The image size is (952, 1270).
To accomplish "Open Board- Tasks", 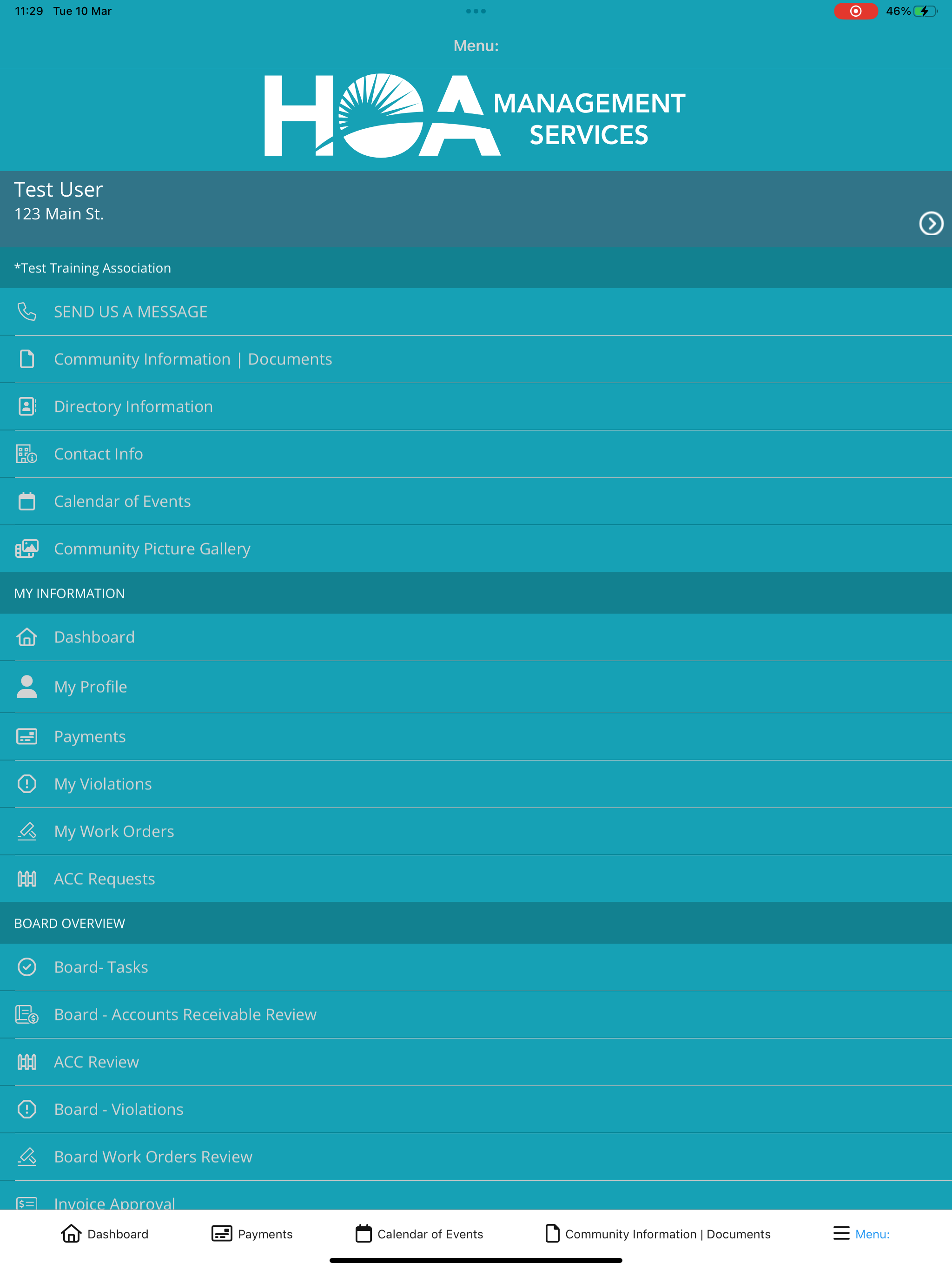I will [x=476, y=967].
